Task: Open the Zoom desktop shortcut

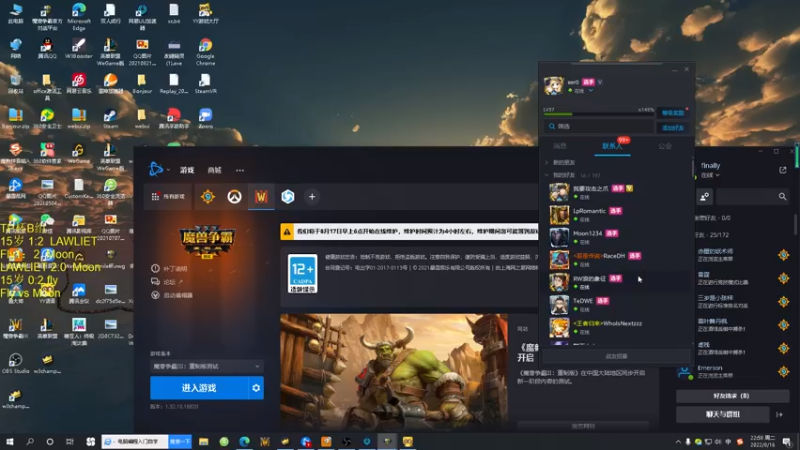Action: point(206,118)
